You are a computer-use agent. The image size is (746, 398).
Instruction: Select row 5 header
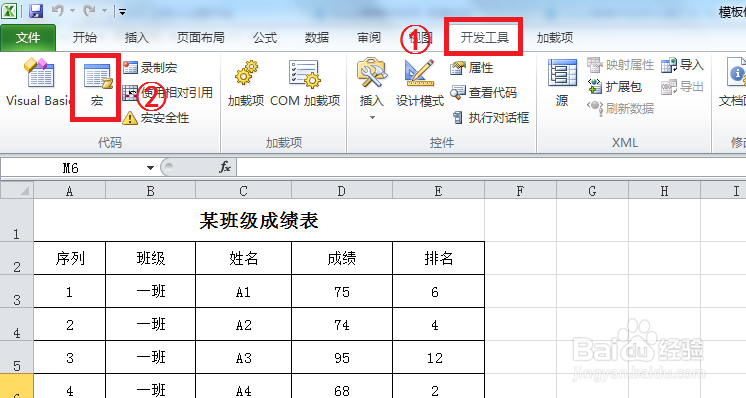17,357
